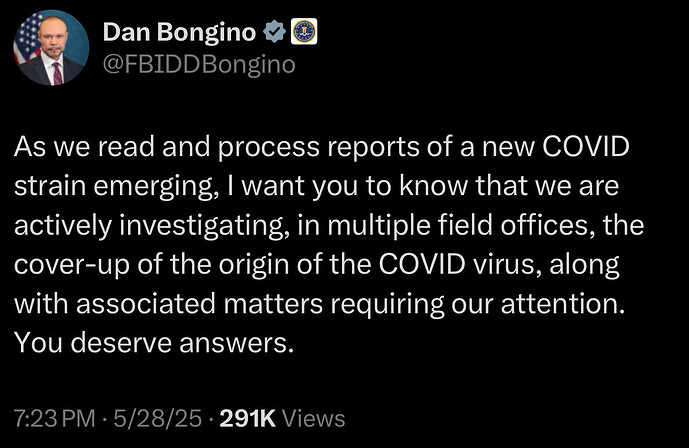Click the words "COVID virus"
The width and height of the screenshot is (689, 448).
(x=458, y=265)
